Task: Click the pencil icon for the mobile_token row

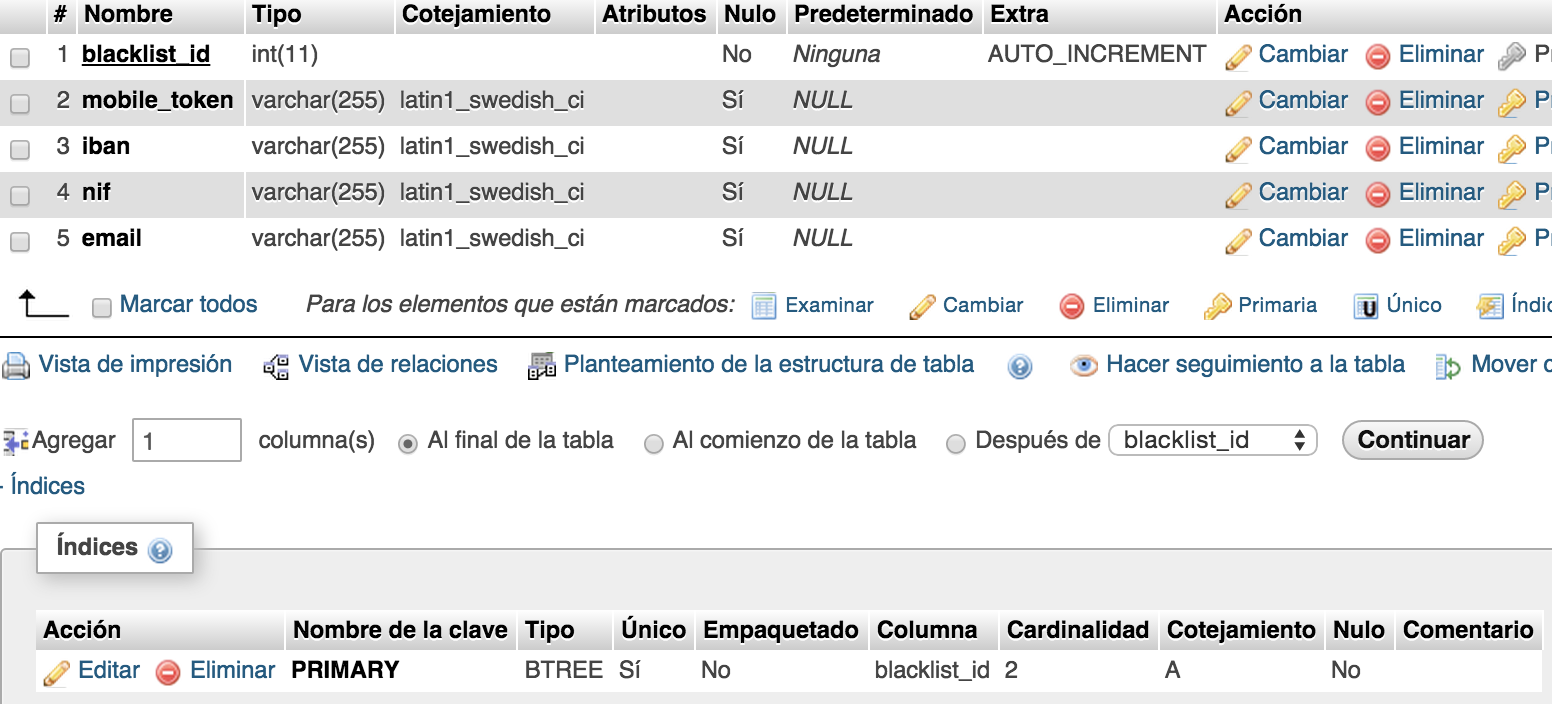Action: tap(1238, 102)
